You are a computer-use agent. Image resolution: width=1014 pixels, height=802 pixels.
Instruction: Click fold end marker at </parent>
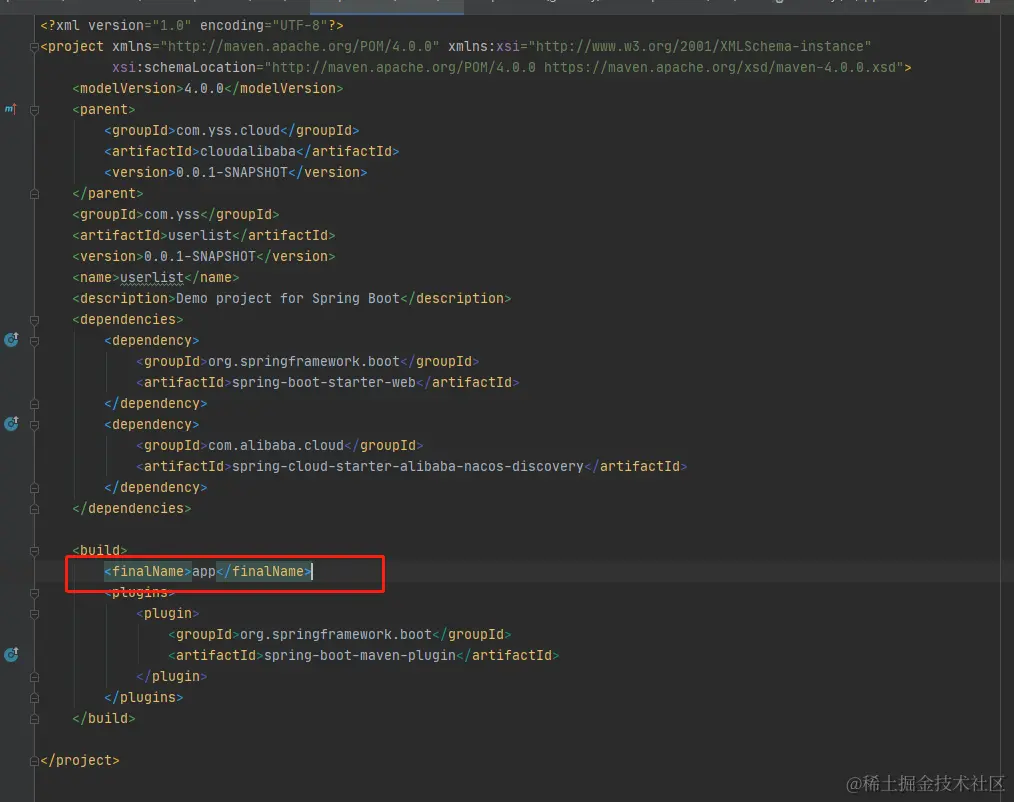click(34, 193)
